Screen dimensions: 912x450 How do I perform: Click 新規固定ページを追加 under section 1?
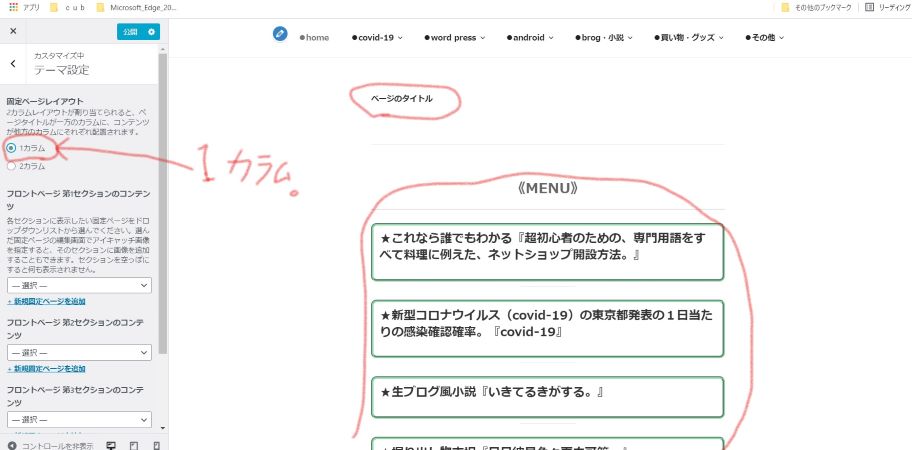point(47,301)
